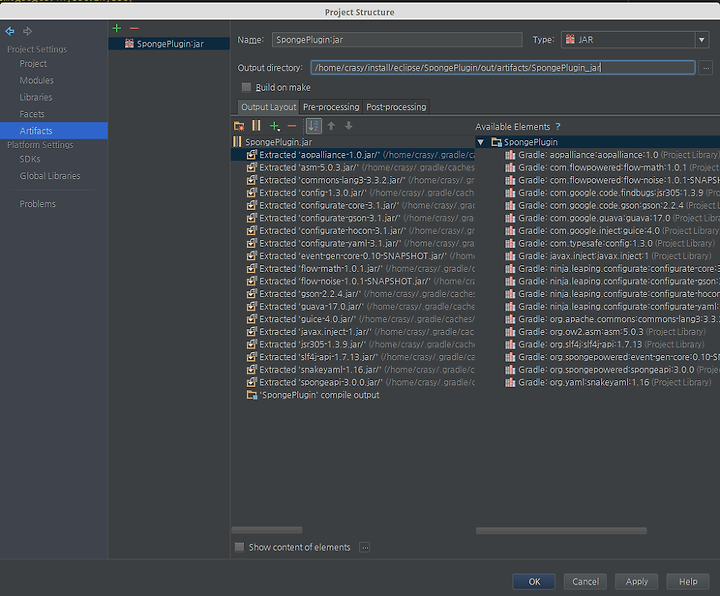Move layout element down arrow
The height and width of the screenshot is (596, 720).
[349, 126]
